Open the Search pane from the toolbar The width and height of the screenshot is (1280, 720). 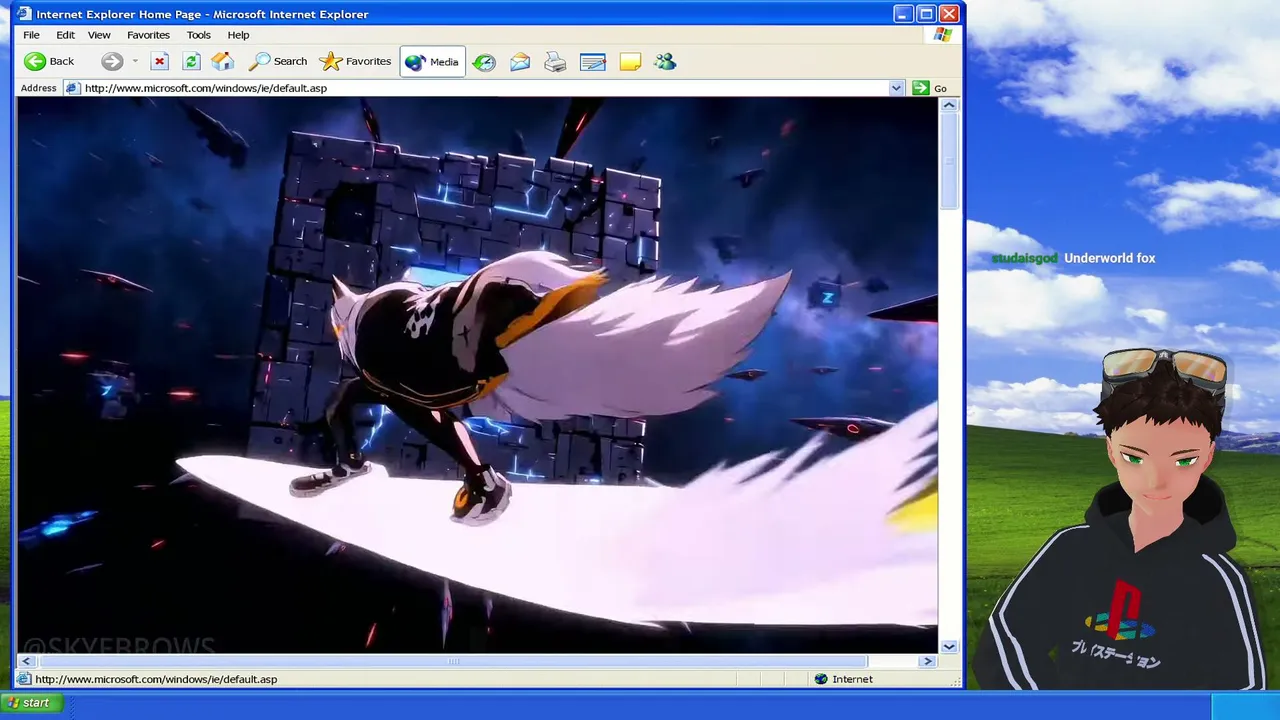[x=278, y=62]
